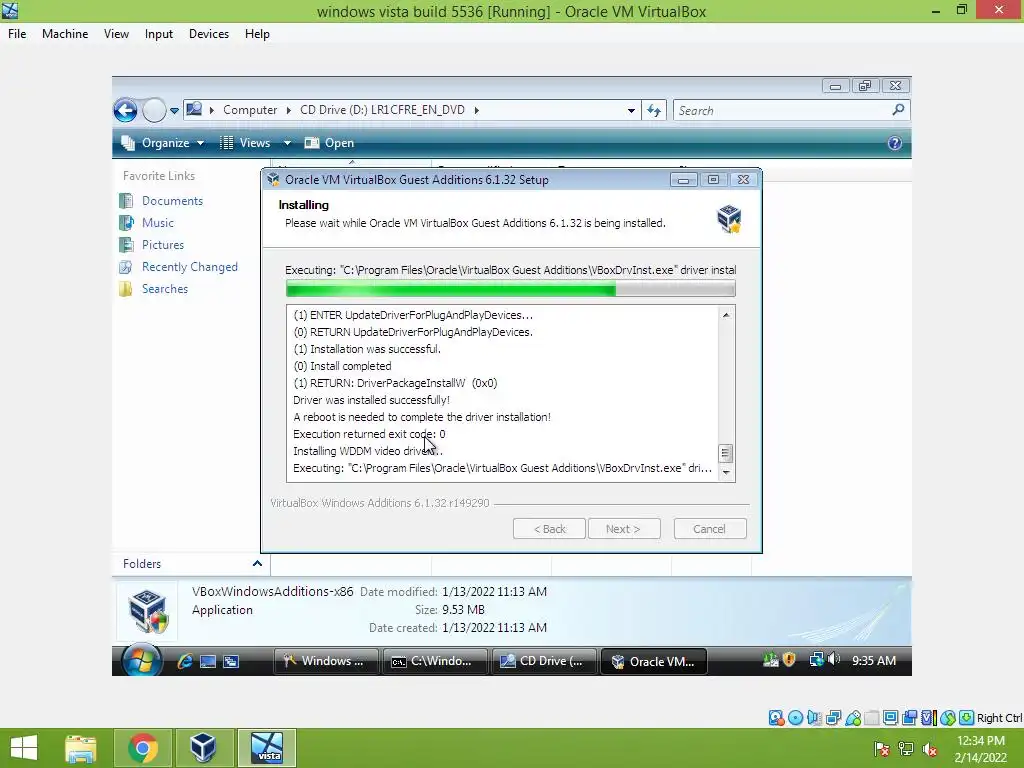Click the recording indicator in VirtualBox status bar
The width and height of the screenshot is (1024, 768).
[909, 718]
